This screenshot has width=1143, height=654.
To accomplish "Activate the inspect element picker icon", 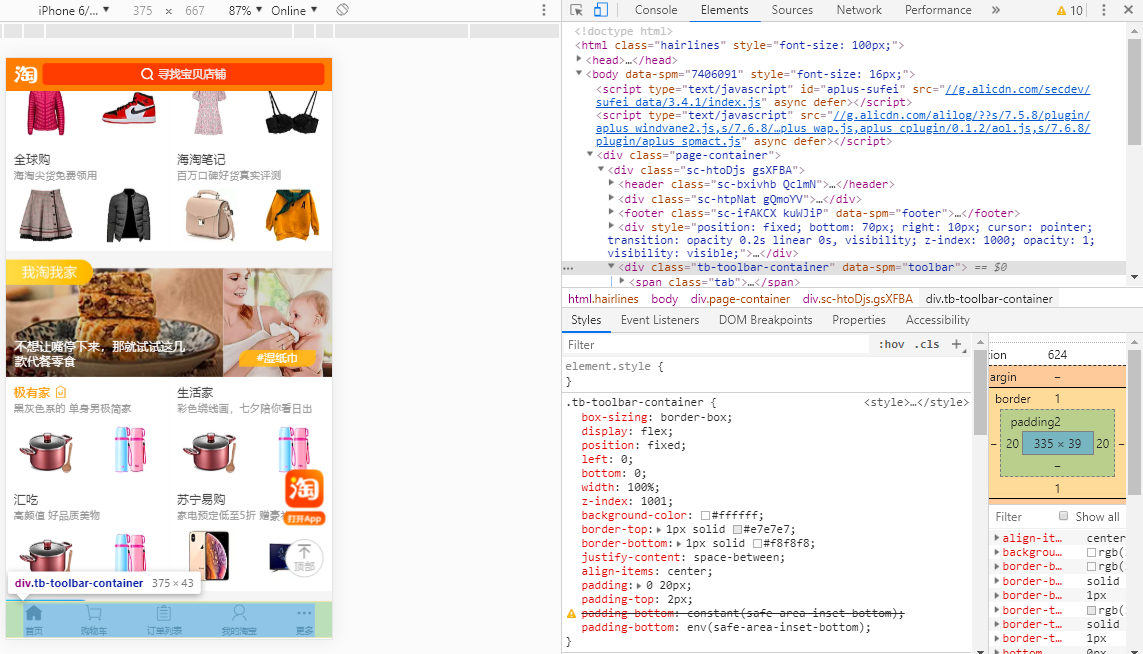I will pyautogui.click(x=577, y=10).
